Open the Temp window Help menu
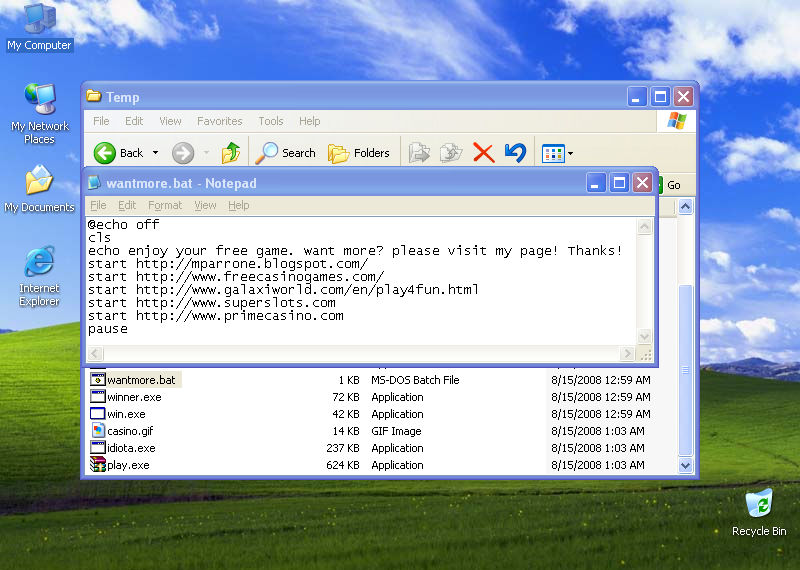Viewport: 800px width, 570px height. click(x=309, y=121)
